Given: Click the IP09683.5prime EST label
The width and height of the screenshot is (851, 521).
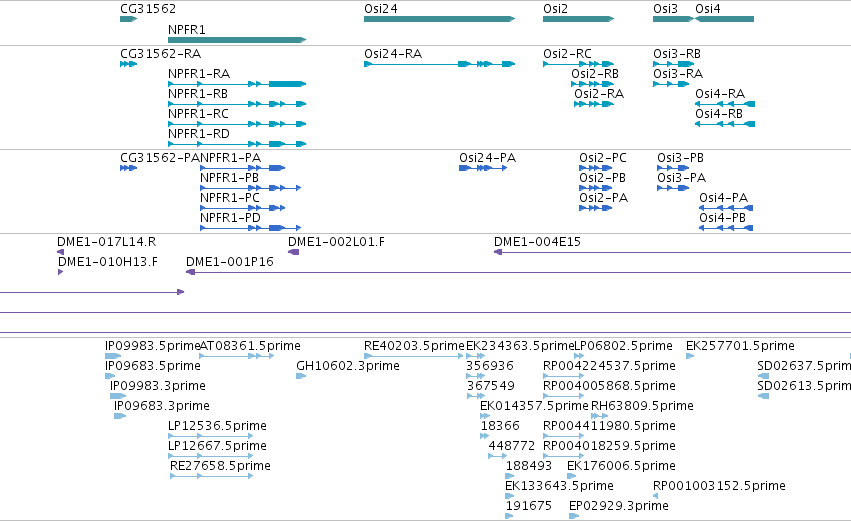Looking at the screenshot, I should (153, 366).
